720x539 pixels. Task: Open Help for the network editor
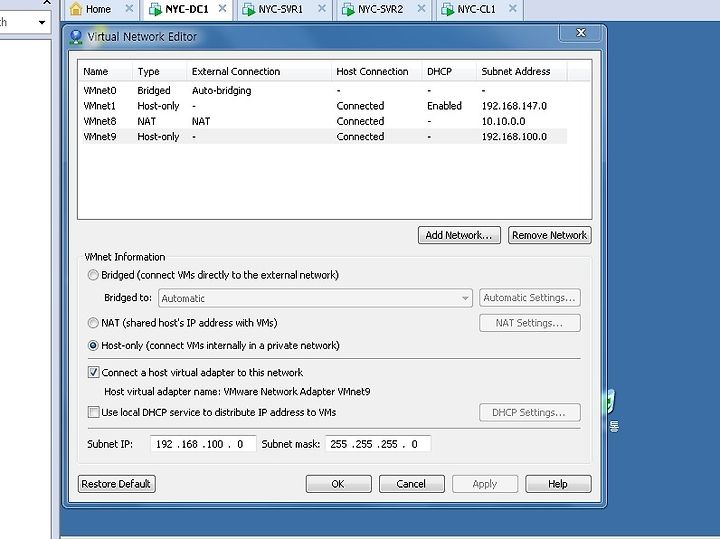tap(558, 484)
